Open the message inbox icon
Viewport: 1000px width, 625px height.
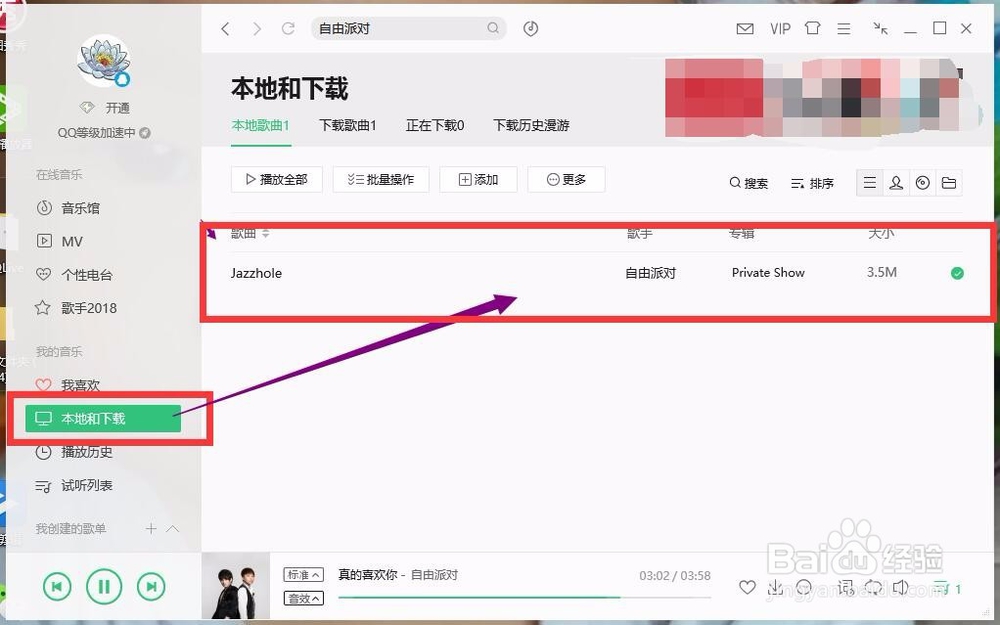pos(745,29)
